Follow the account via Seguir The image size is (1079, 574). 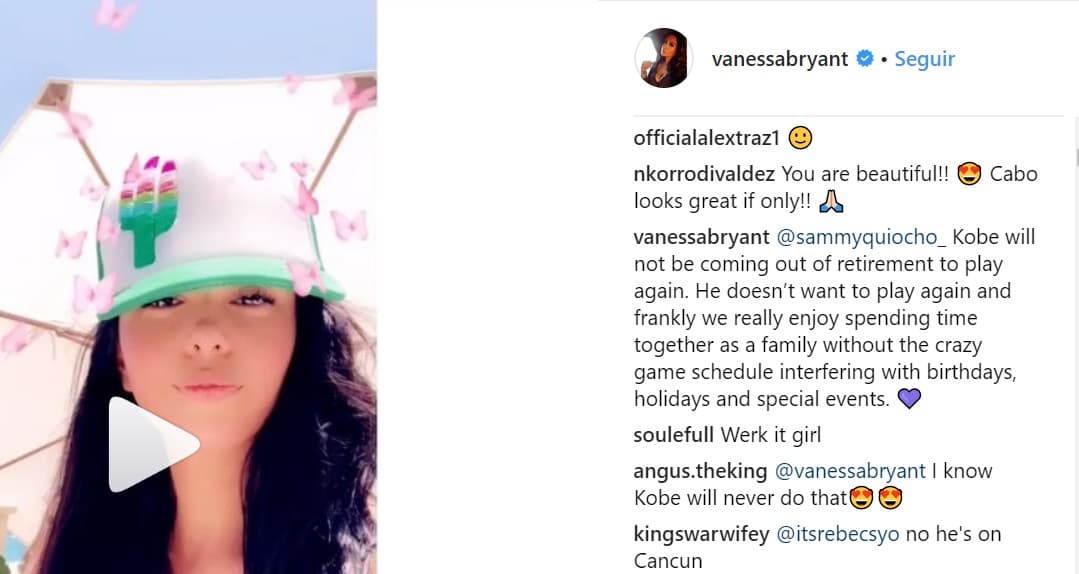tap(924, 59)
